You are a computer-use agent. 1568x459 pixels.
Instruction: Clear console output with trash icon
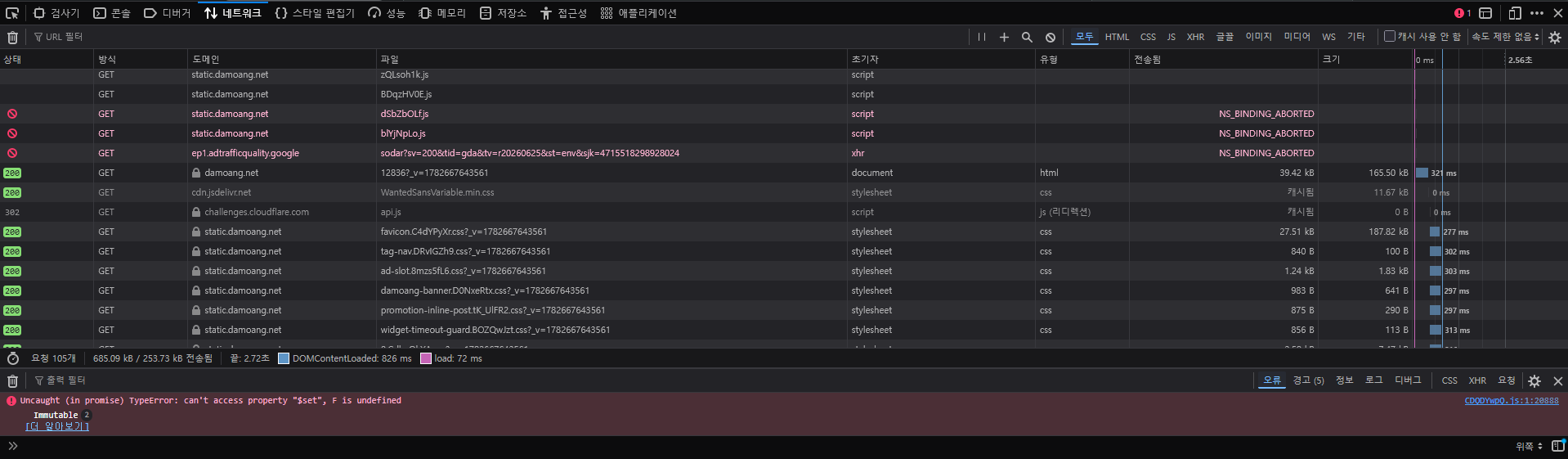click(x=12, y=380)
